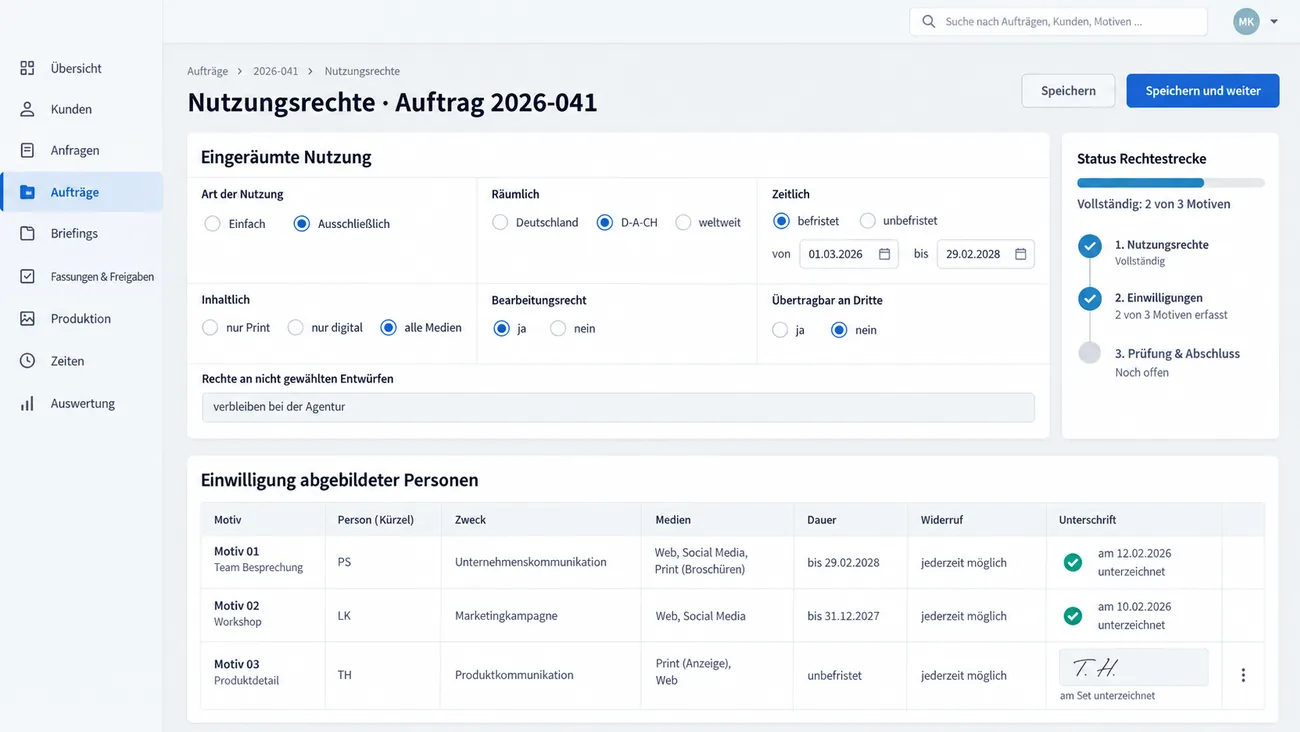The width and height of the screenshot is (1300, 732).
Task: Click the 'von' date field 01.03.2026
Action: (849, 254)
